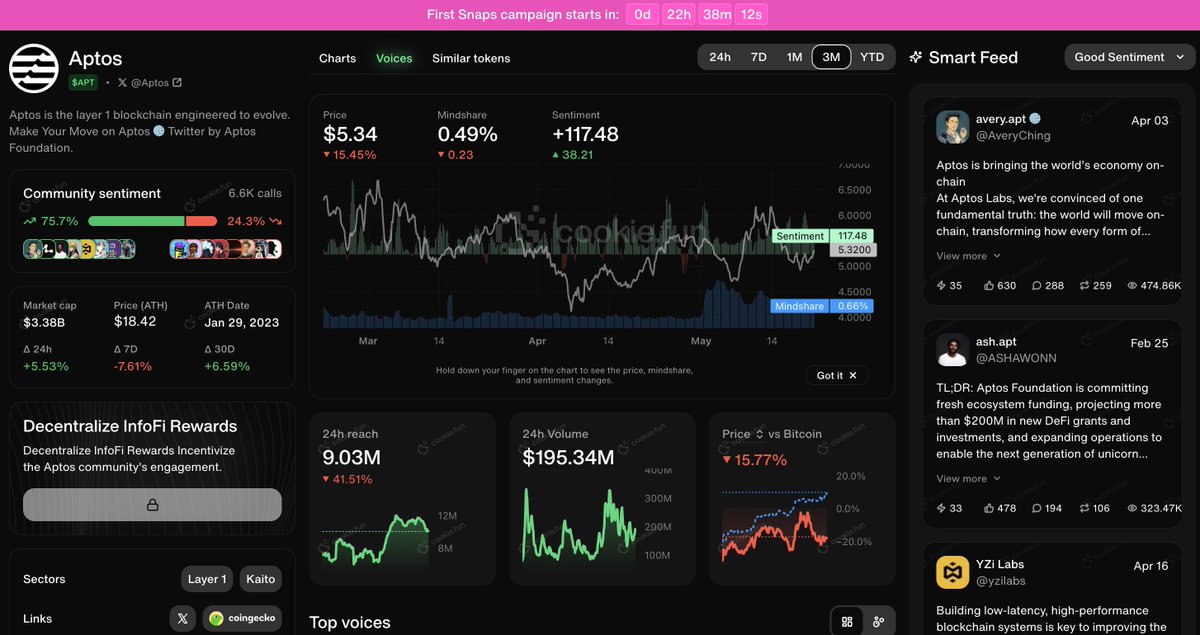Click verified badge next to avery.apt

(x=1035, y=119)
